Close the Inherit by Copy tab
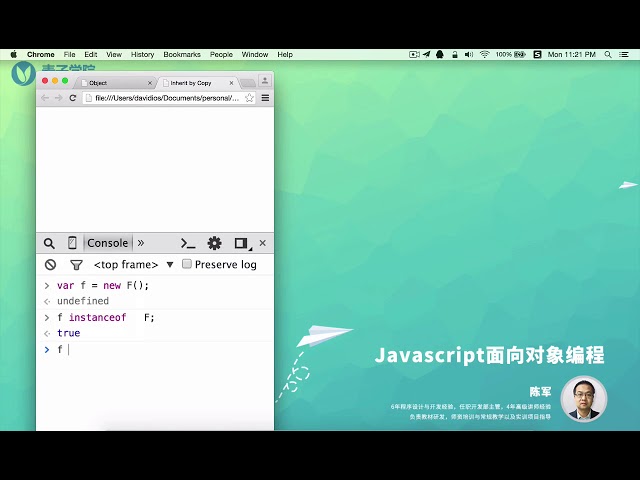Viewport: 640px width, 480px height. (x=231, y=83)
